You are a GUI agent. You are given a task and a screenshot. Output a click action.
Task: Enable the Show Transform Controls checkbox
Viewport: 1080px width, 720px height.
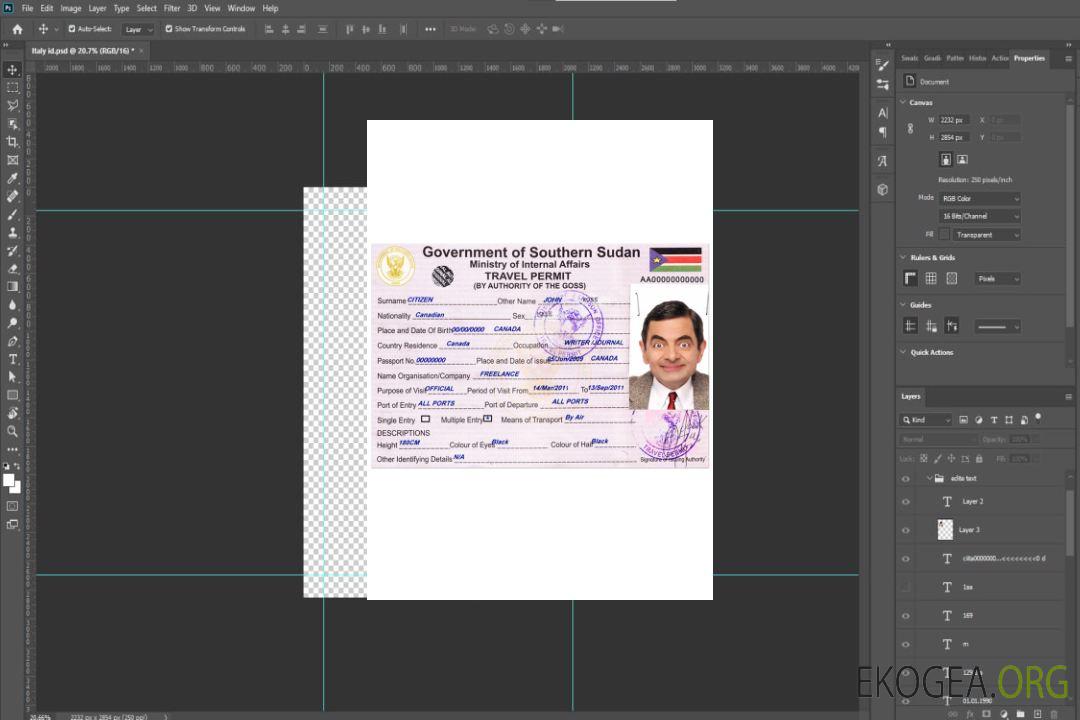[x=168, y=29]
